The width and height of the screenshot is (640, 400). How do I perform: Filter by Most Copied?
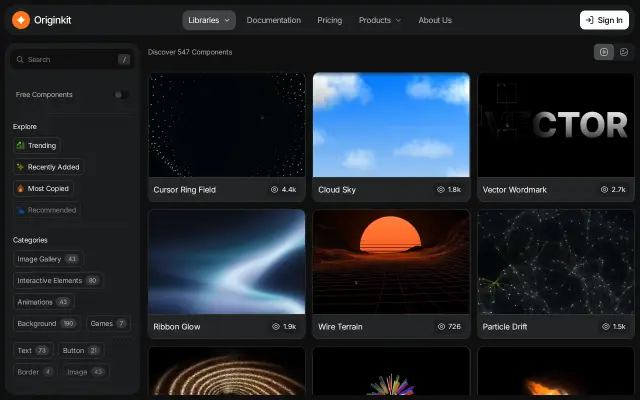tap(43, 189)
